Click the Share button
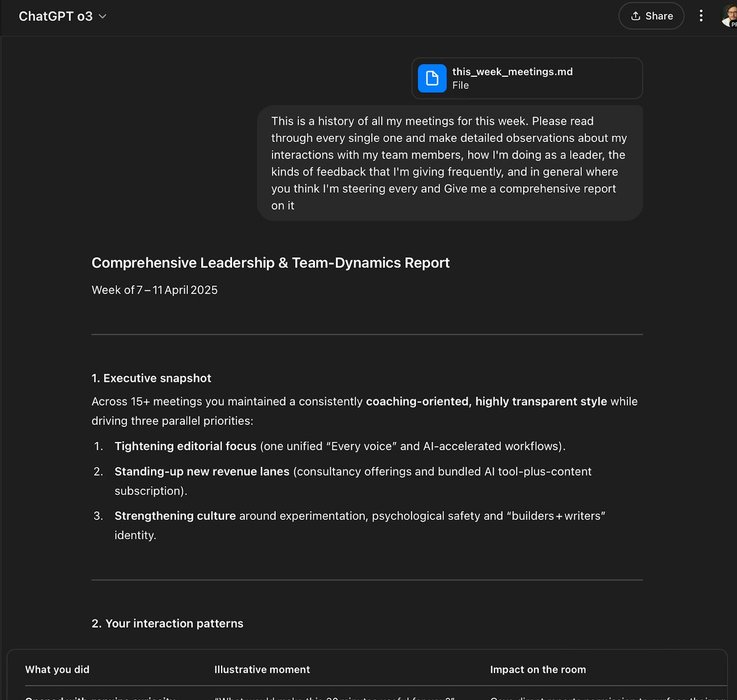This screenshot has width=737, height=700. click(x=650, y=16)
